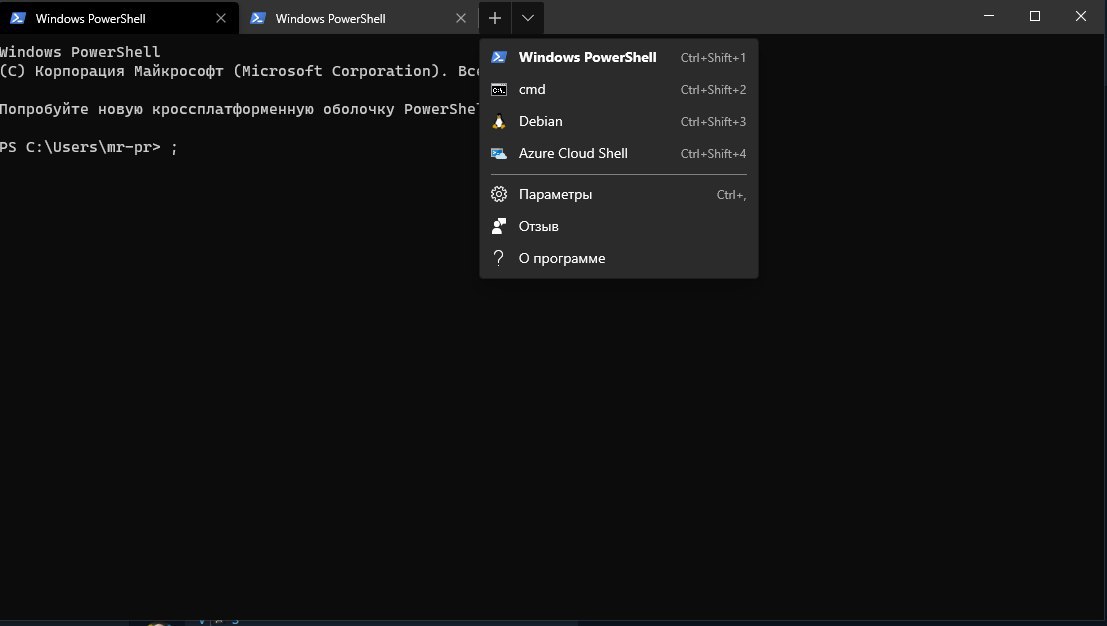
Task: Click PowerShell icon on first tab
Action: click(x=18, y=18)
